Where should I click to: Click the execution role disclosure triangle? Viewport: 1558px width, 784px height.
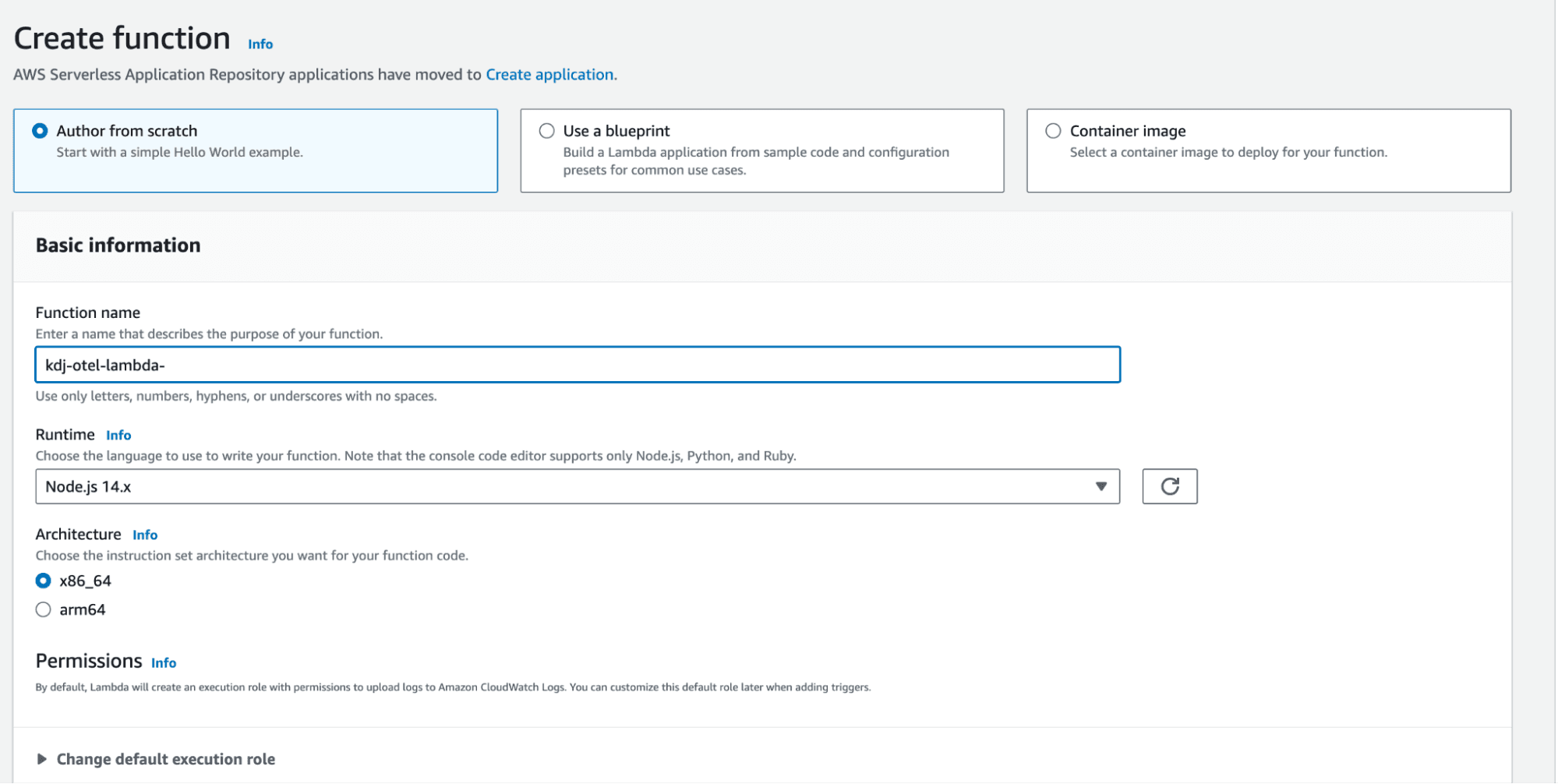point(43,758)
